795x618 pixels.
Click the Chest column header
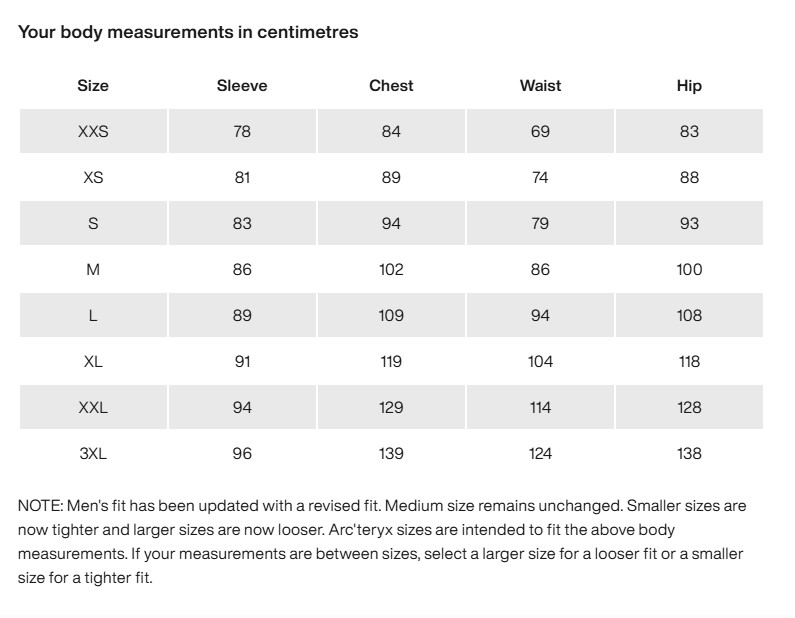(x=391, y=85)
